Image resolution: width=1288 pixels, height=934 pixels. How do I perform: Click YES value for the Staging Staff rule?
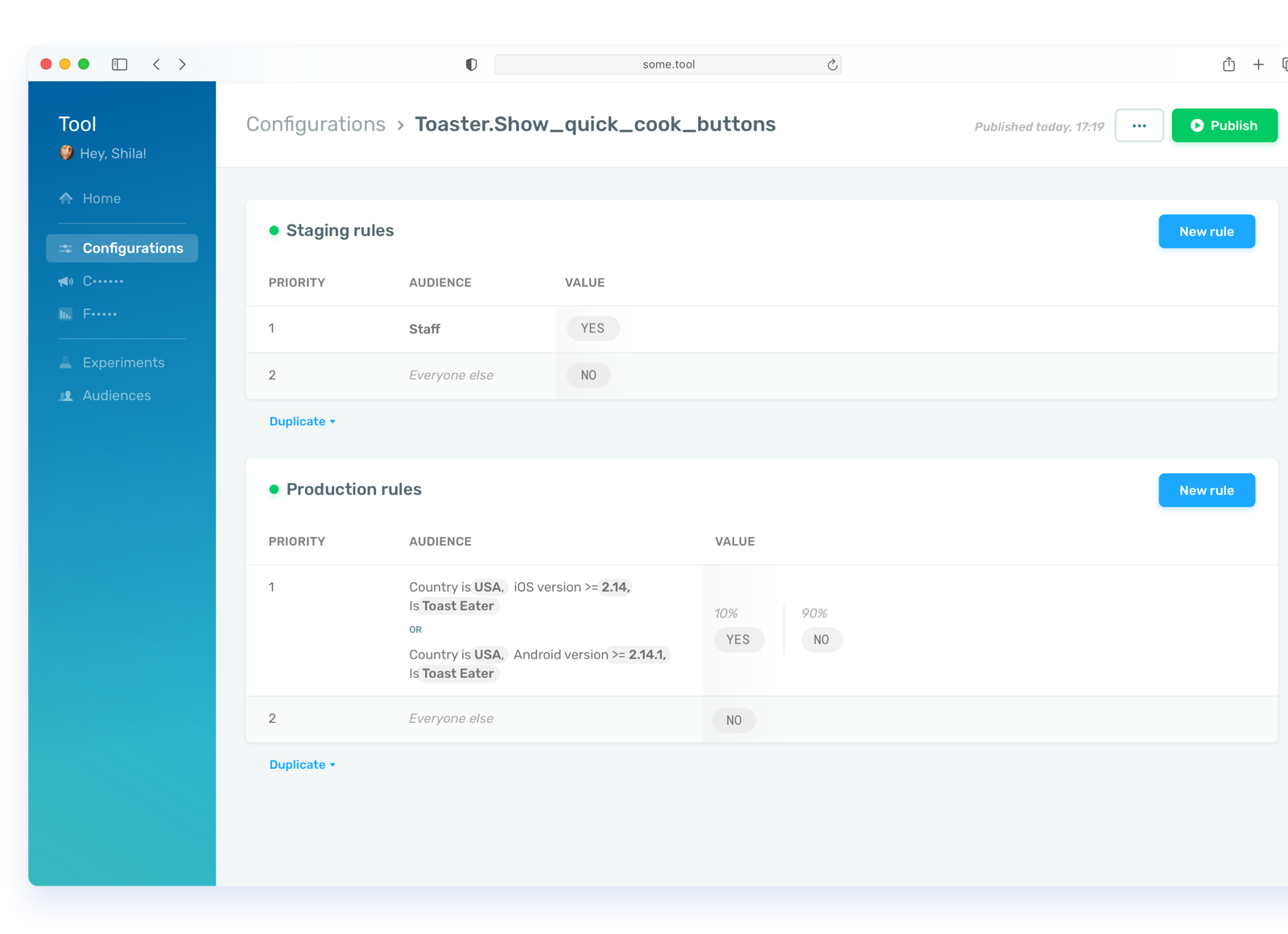[x=592, y=329]
